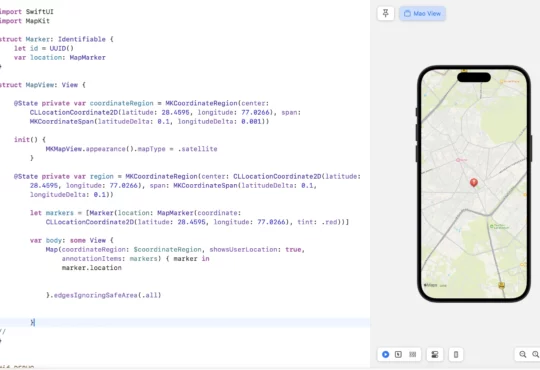Click the $coordinateRegion binding

(168, 249)
